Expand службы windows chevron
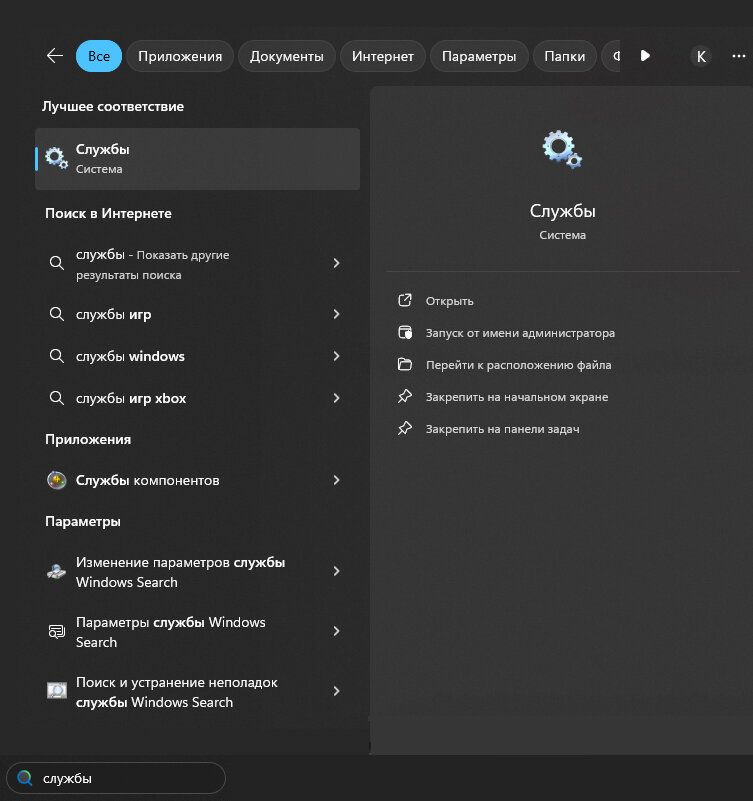The height and width of the screenshot is (801, 753). coord(336,356)
